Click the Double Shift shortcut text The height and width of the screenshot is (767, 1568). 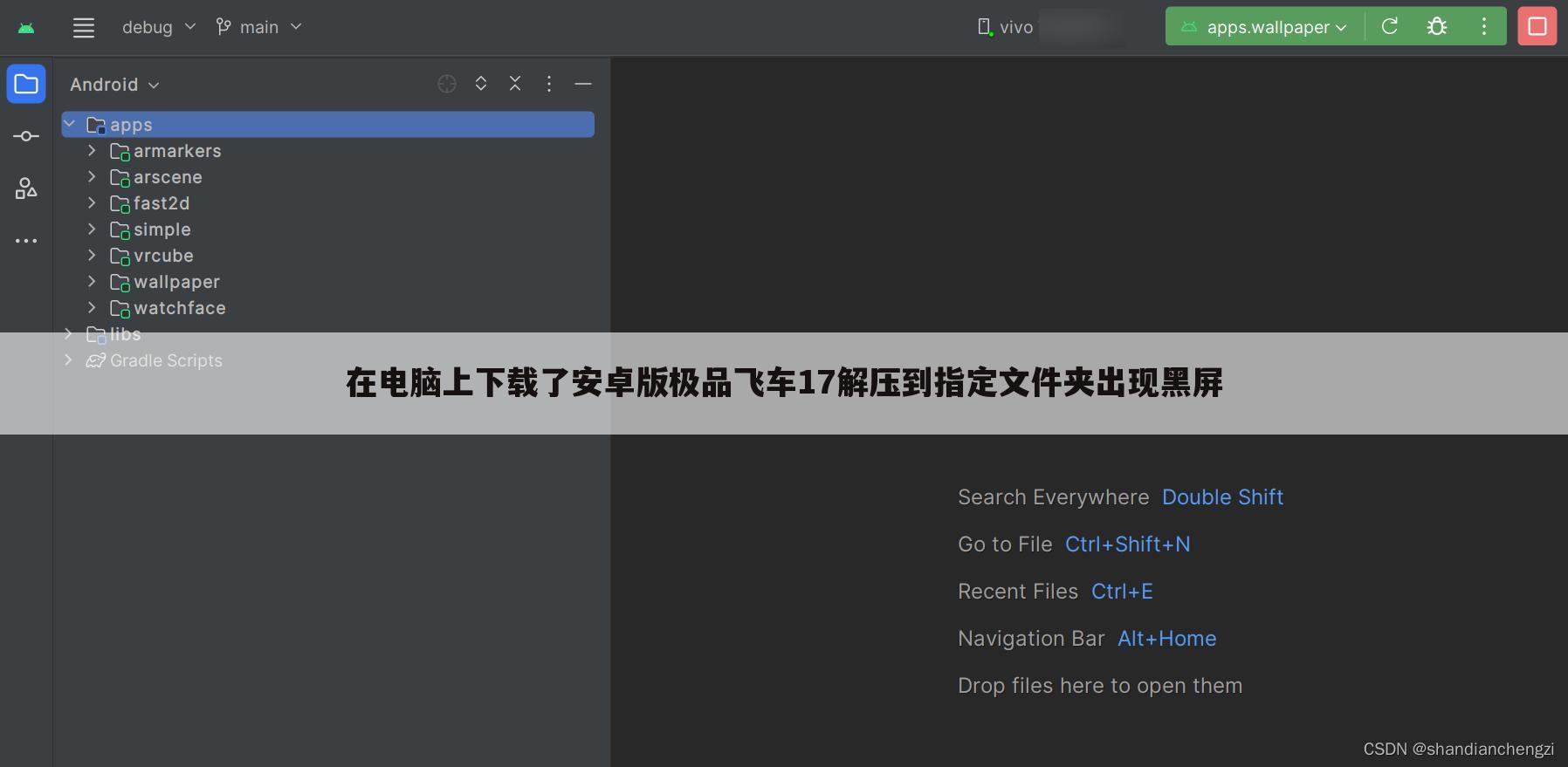tap(1222, 497)
